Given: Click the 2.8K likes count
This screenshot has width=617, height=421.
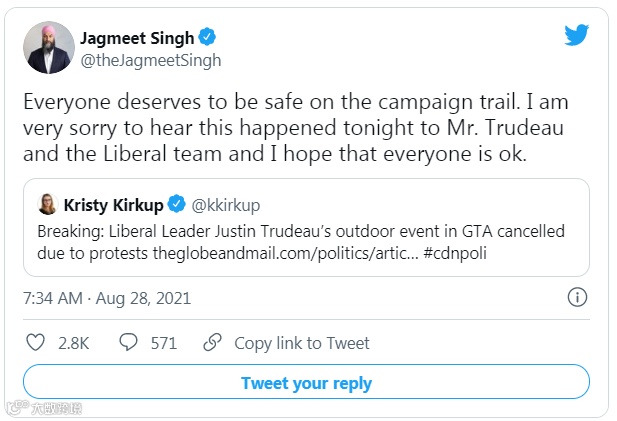Looking at the screenshot, I should pos(74,343).
